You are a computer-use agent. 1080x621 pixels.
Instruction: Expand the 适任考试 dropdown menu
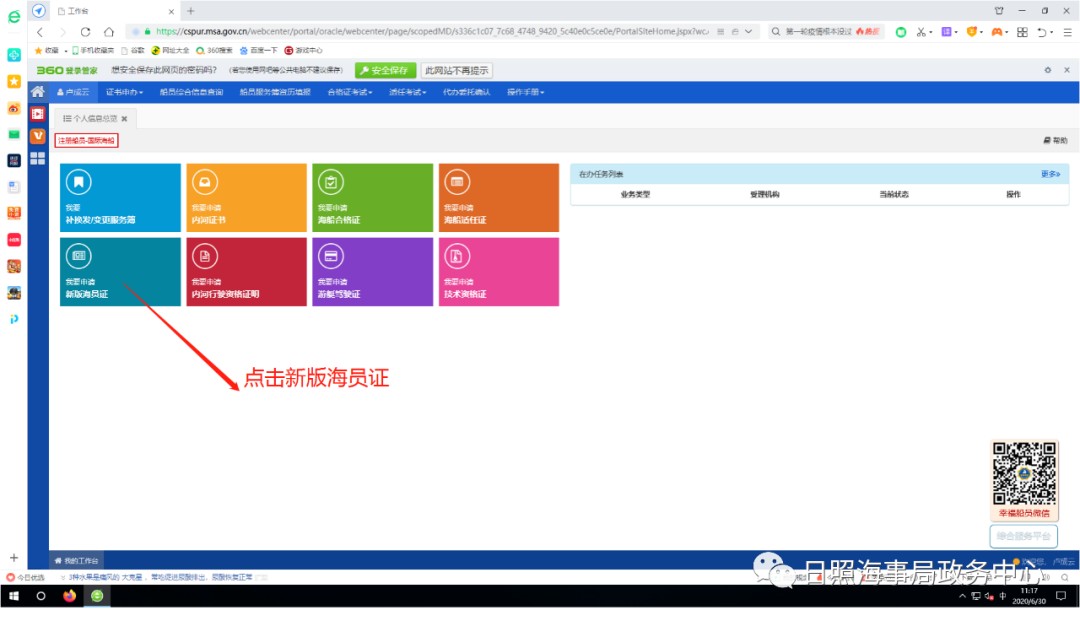[x=407, y=92]
